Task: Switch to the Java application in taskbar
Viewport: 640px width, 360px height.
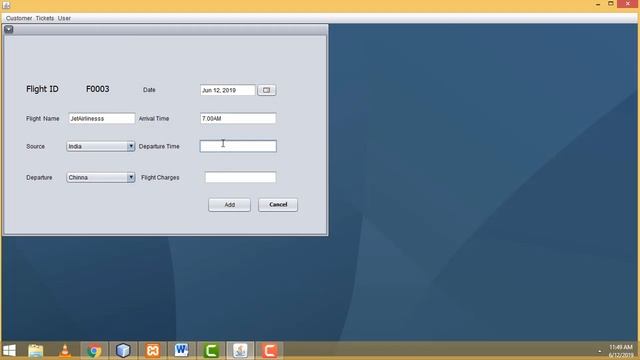Action: [240, 350]
